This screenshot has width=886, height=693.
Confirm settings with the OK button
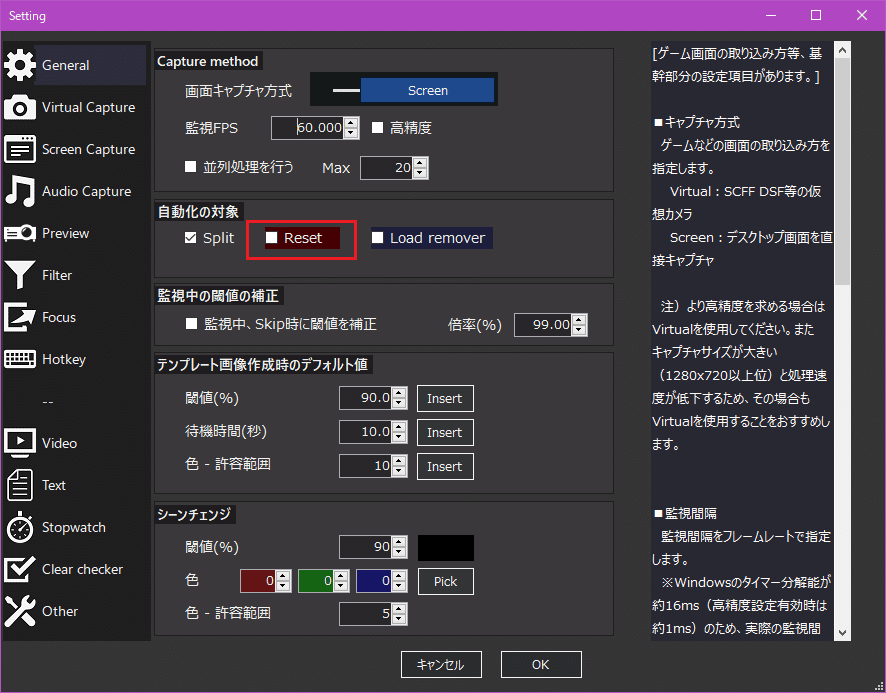540,664
